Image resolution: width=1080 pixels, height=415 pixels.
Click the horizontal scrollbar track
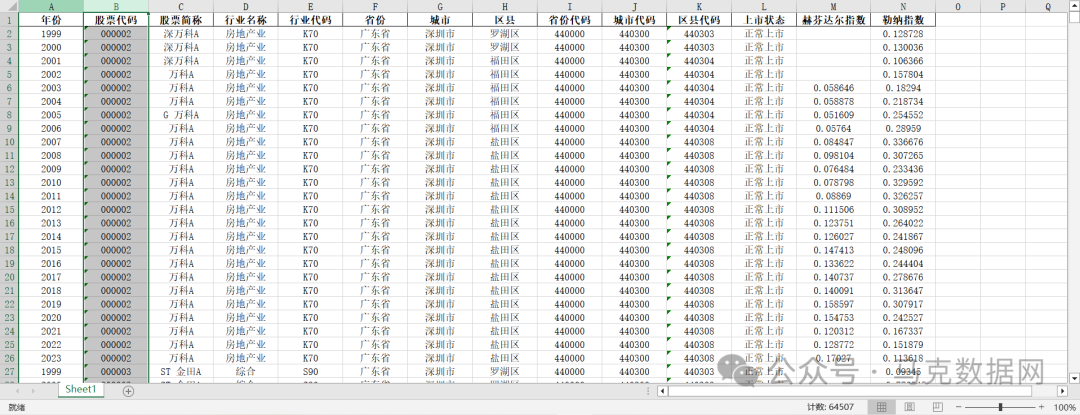861,391
